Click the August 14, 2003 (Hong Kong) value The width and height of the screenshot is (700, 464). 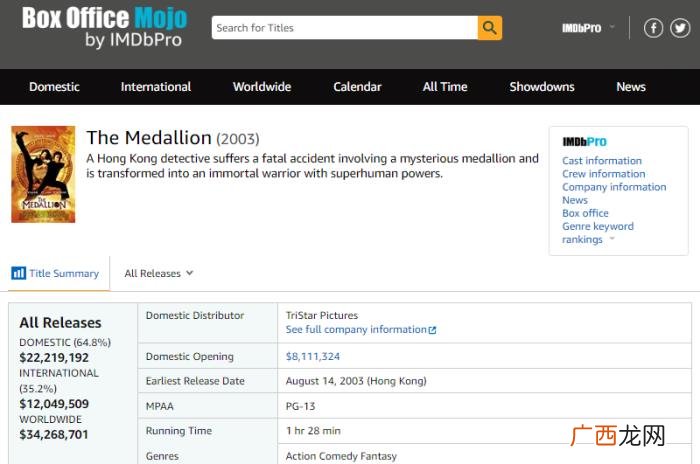click(x=356, y=381)
